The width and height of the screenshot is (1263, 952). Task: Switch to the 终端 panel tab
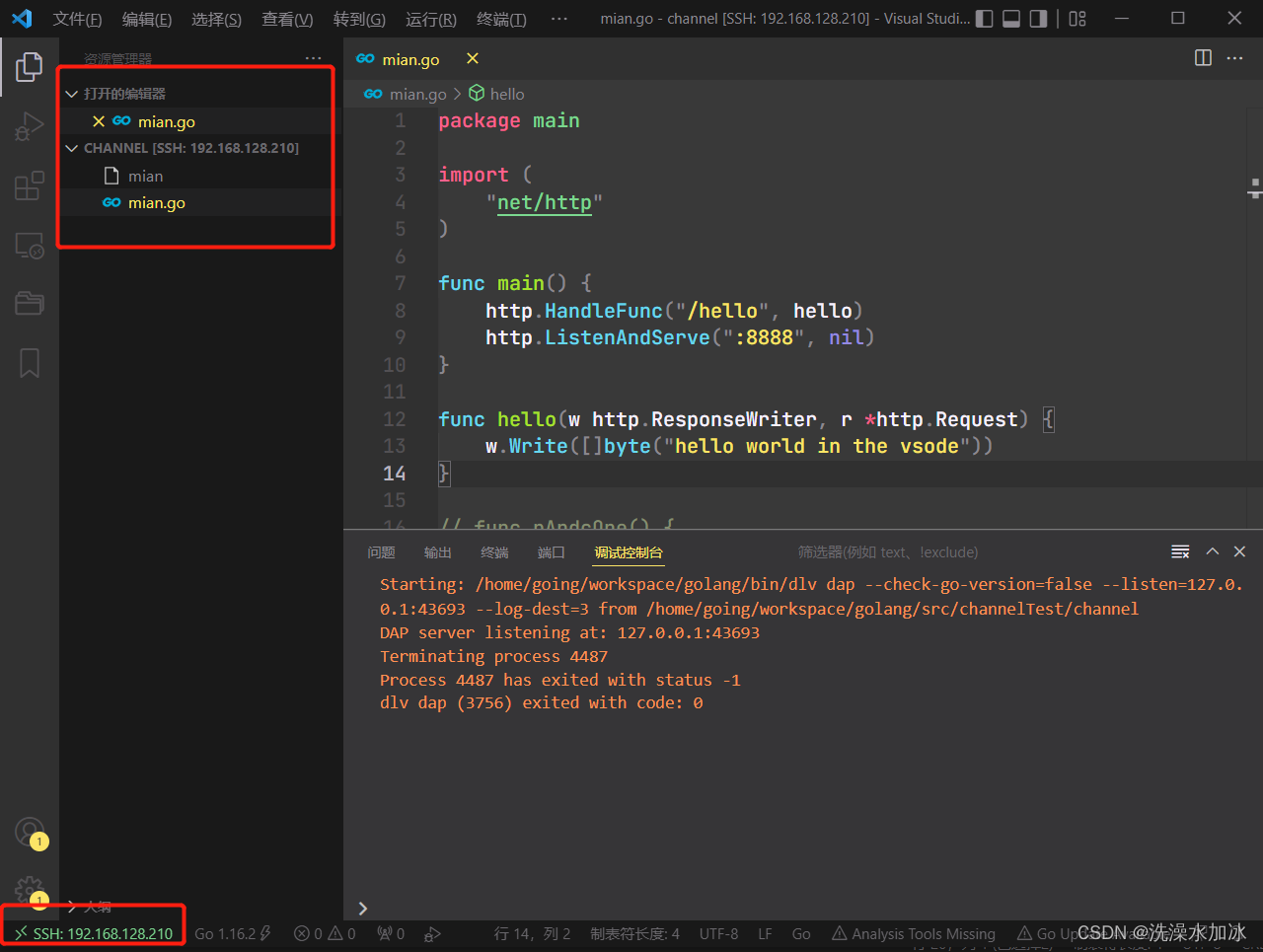[494, 552]
